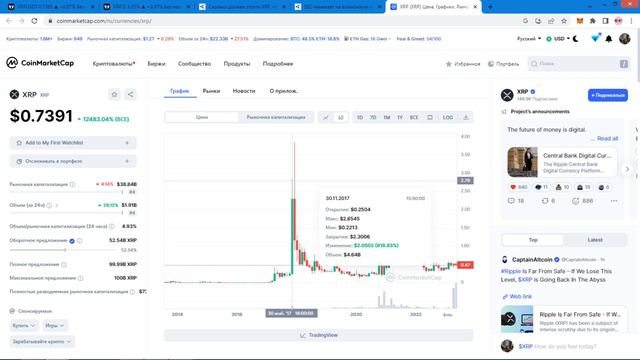Screen dimensions: 640x360
Task: Star XRP as a favorite coin
Action: coord(114,94)
